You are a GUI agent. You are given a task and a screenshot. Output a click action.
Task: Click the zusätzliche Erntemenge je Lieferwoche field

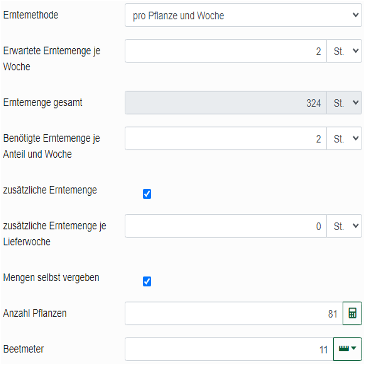[x=226, y=226]
